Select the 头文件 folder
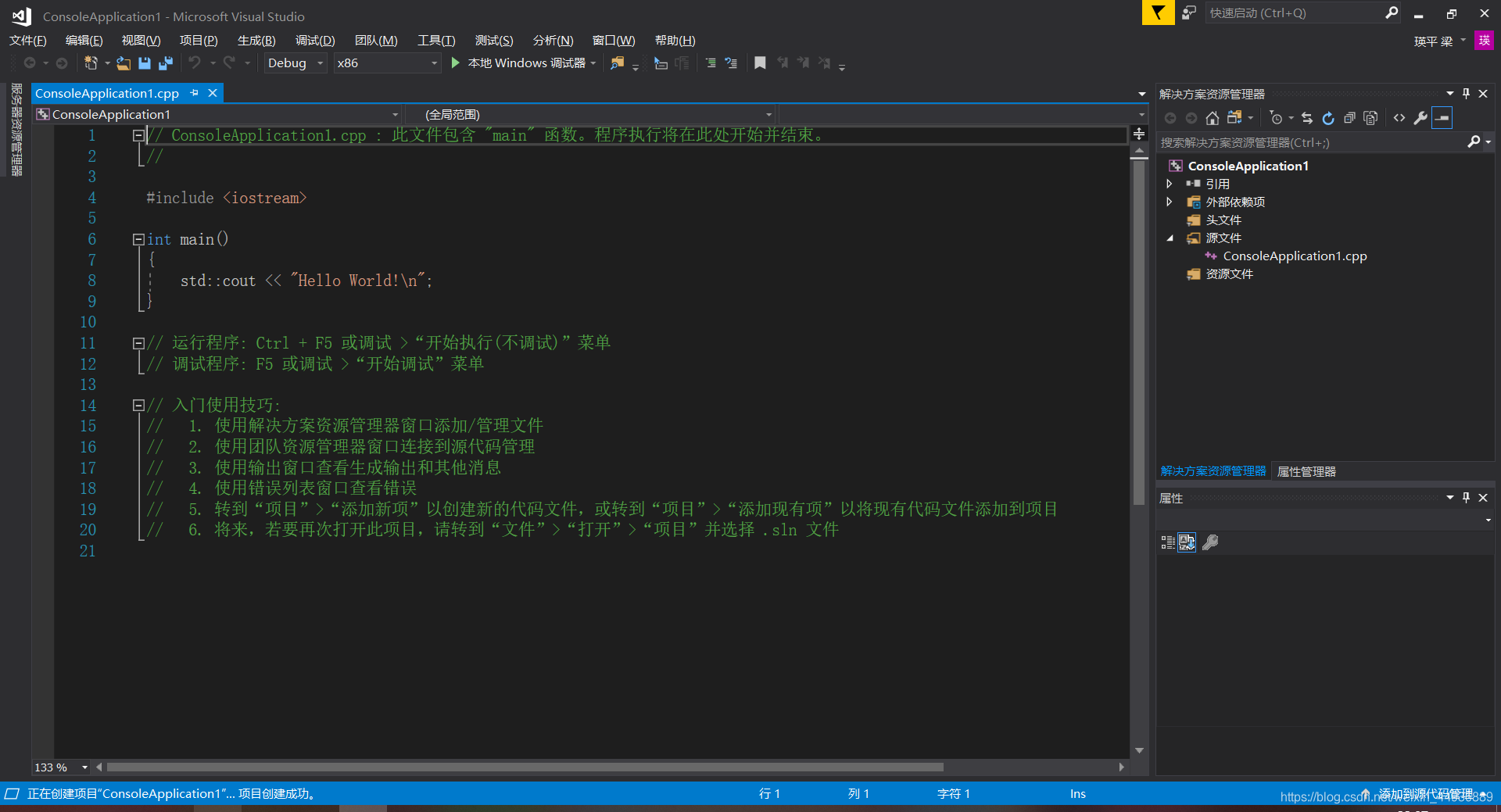The height and width of the screenshot is (812, 1501). pos(1223,220)
